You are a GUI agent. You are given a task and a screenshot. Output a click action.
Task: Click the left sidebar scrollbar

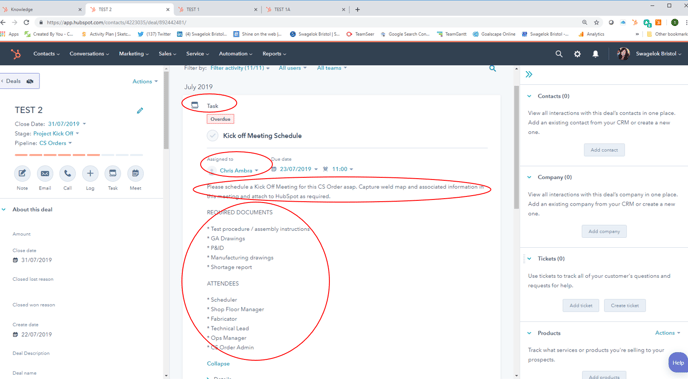(166, 110)
